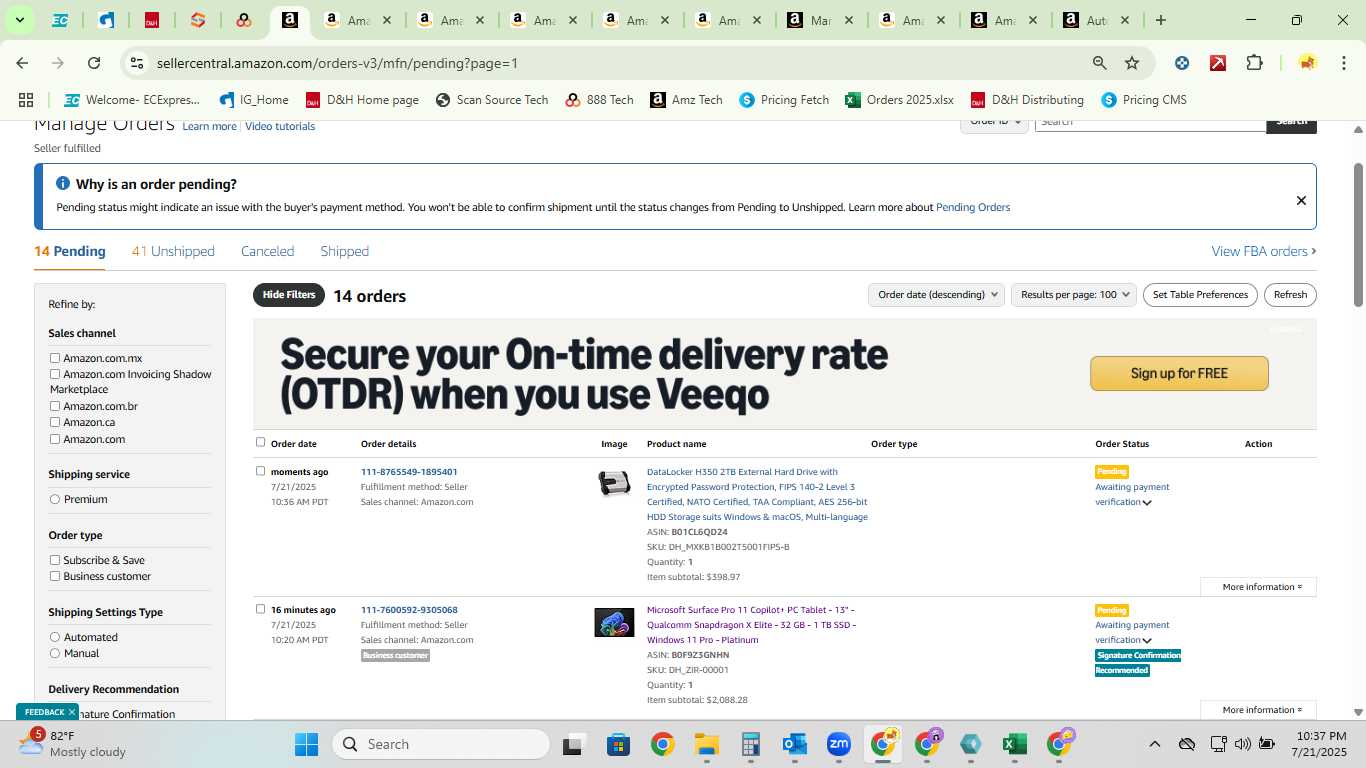The width and height of the screenshot is (1366, 768).
Task: Switch to the Shipped orders tab
Action: (344, 251)
